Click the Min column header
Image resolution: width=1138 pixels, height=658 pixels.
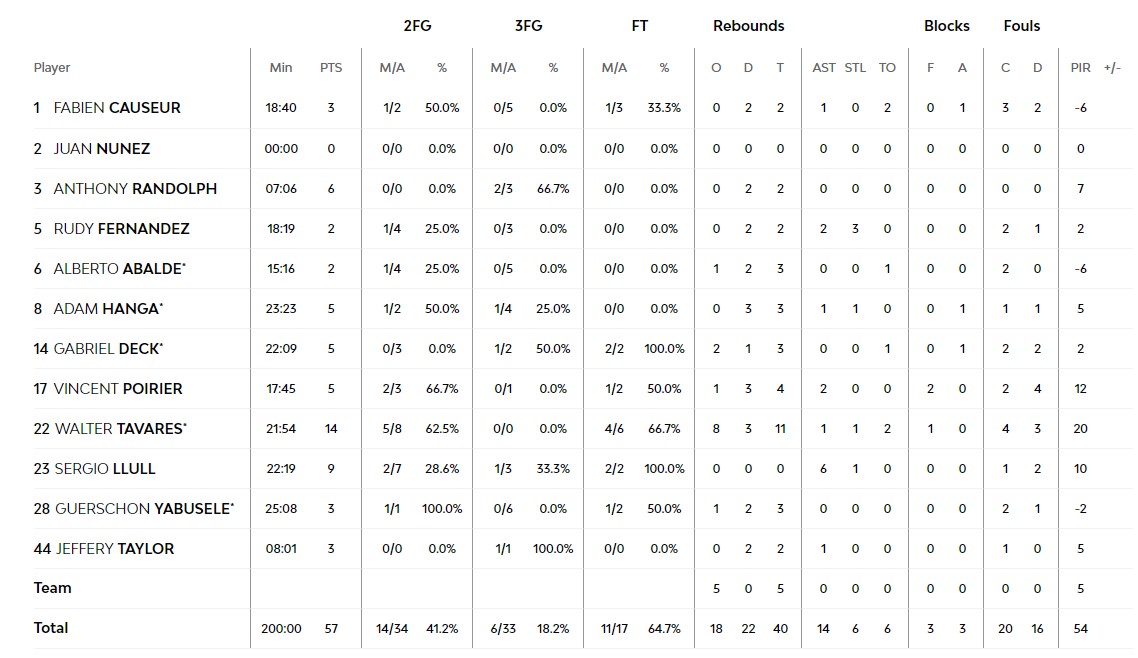pos(281,68)
